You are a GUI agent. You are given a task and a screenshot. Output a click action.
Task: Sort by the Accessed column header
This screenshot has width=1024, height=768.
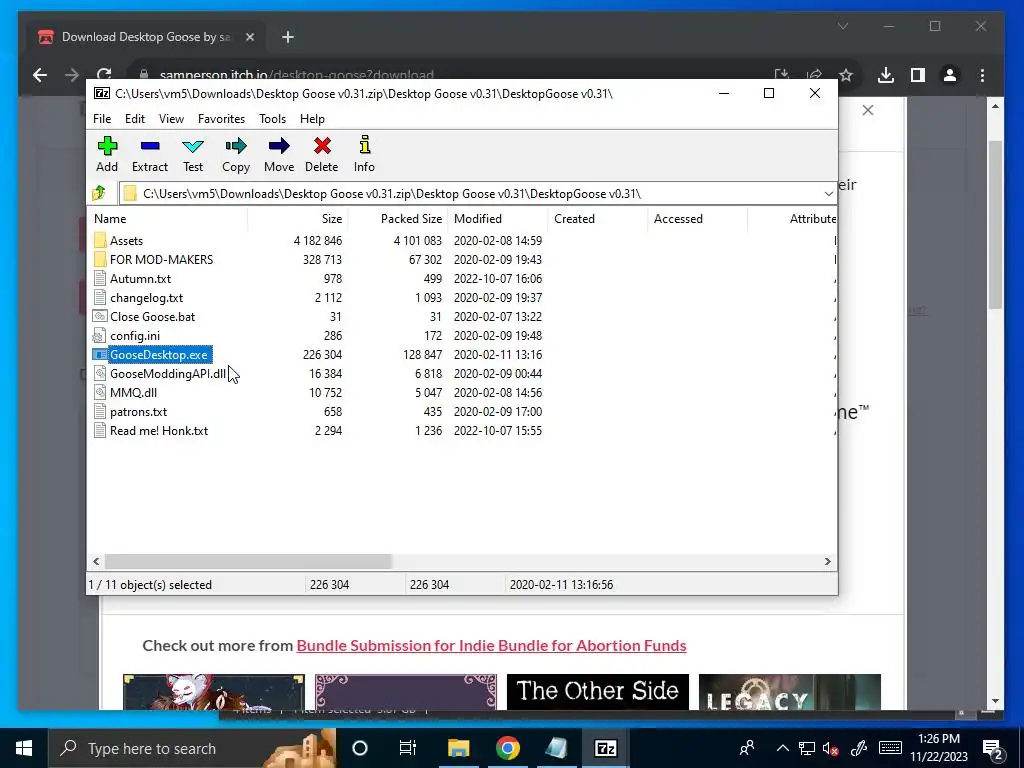(697, 219)
